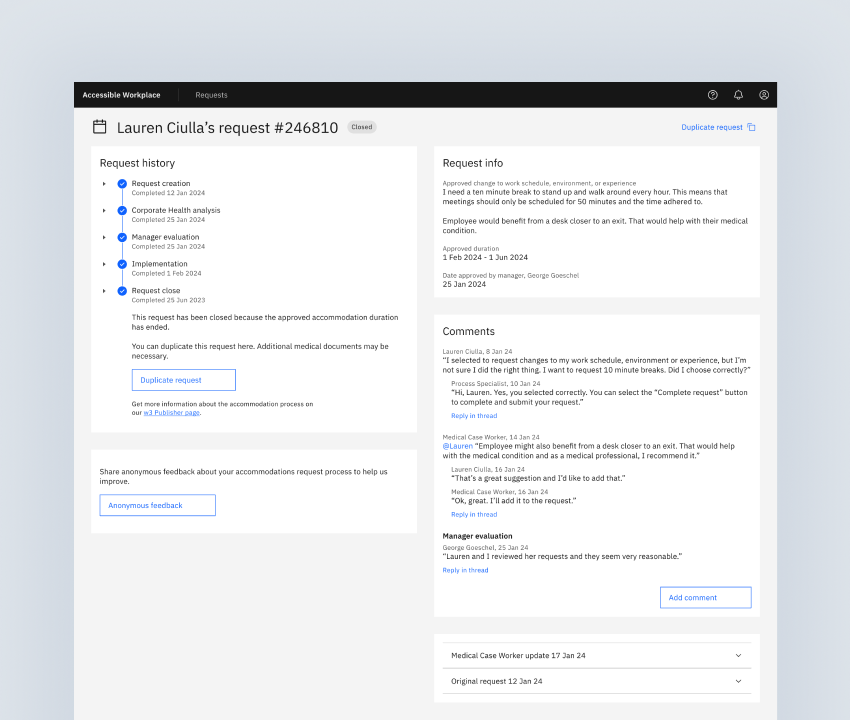Select the Corporate Health analysis checkmark

(x=122, y=210)
